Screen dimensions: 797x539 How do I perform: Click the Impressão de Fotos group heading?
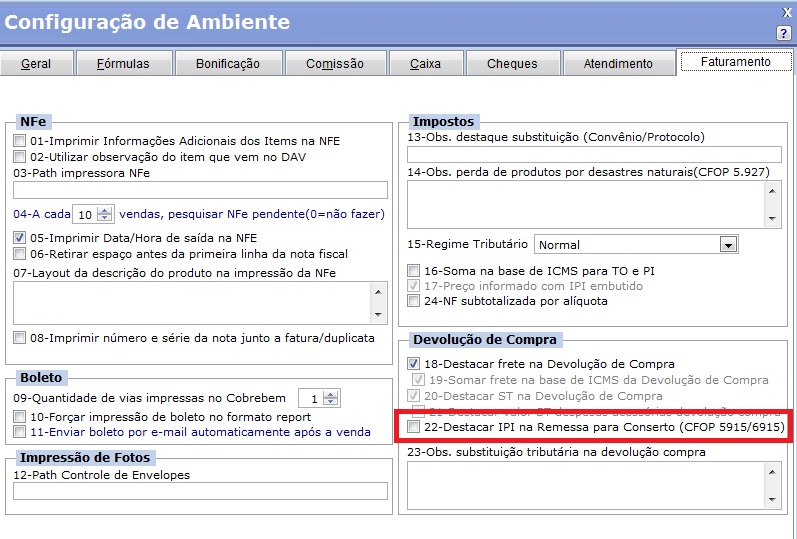coord(85,458)
